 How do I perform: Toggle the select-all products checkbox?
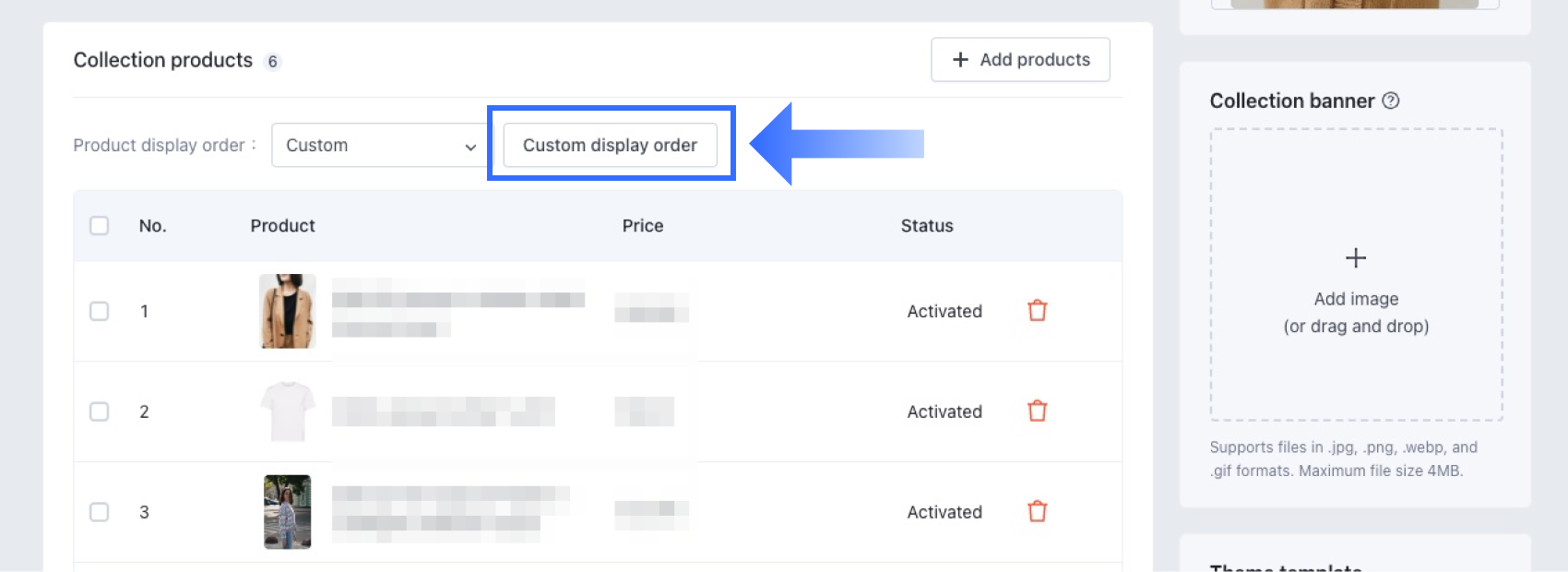[100, 226]
